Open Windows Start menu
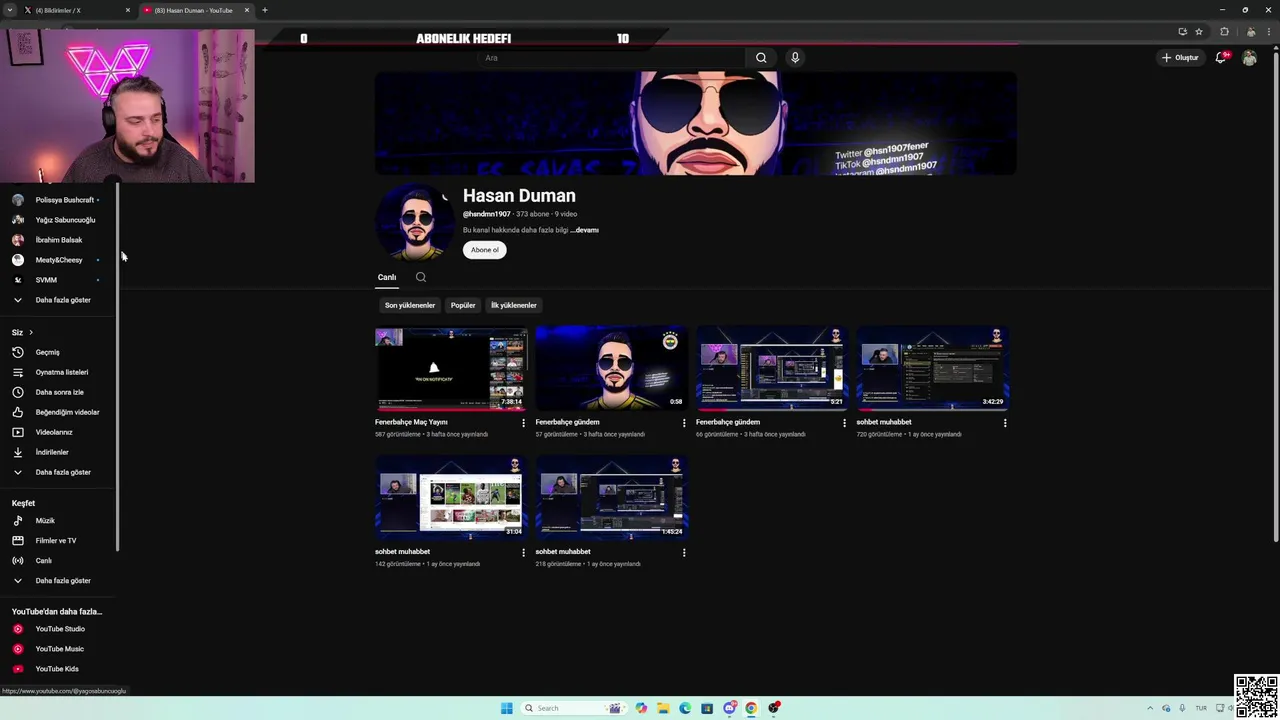Image resolution: width=1280 pixels, height=720 pixels. tap(507, 708)
